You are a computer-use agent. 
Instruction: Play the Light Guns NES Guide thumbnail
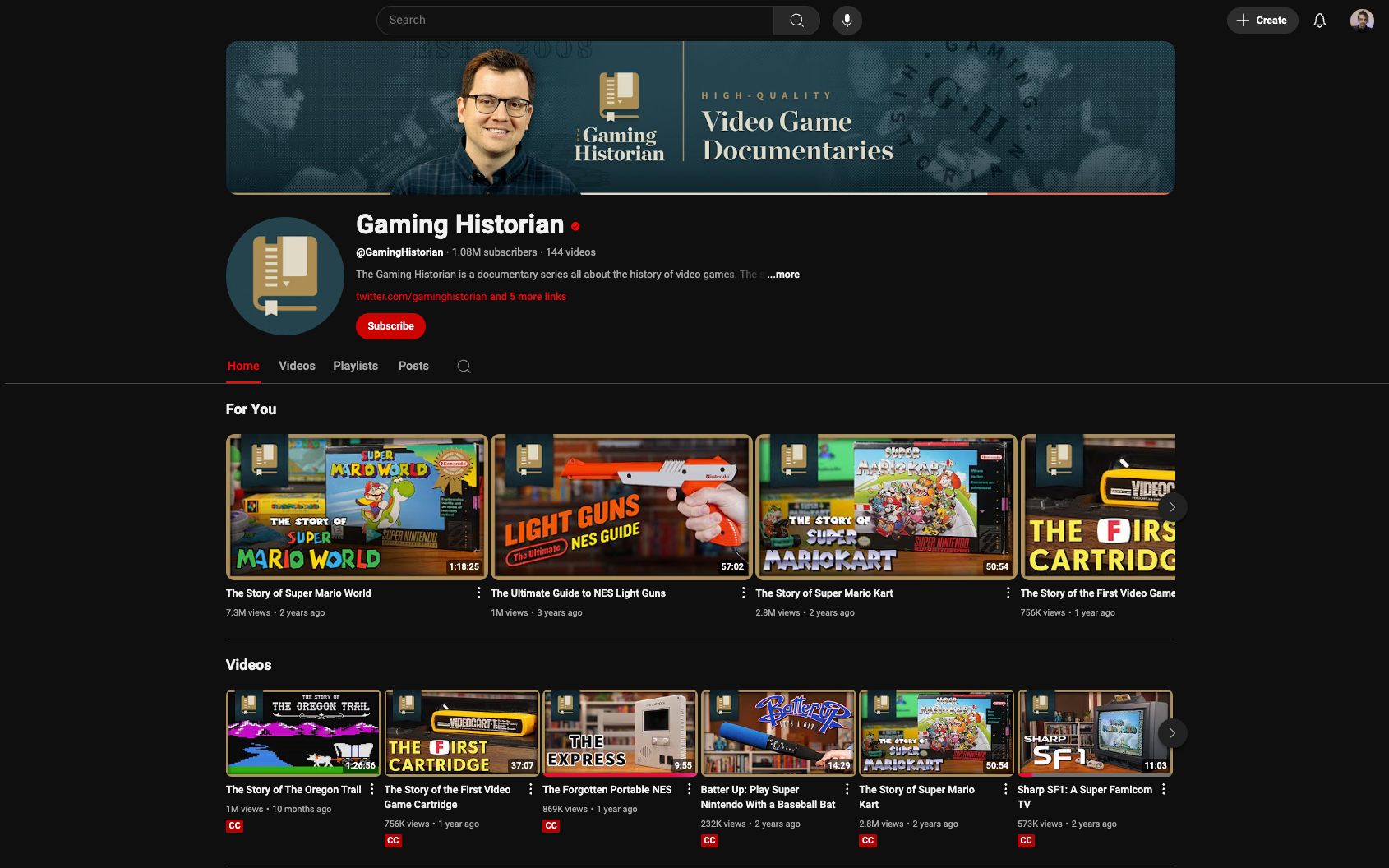pos(621,507)
